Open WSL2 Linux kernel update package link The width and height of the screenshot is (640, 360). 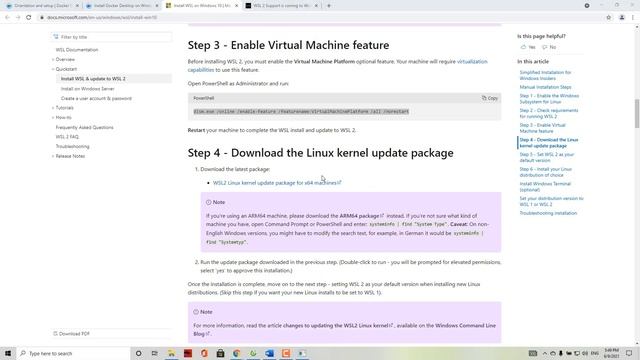pyautogui.click(x=277, y=183)
